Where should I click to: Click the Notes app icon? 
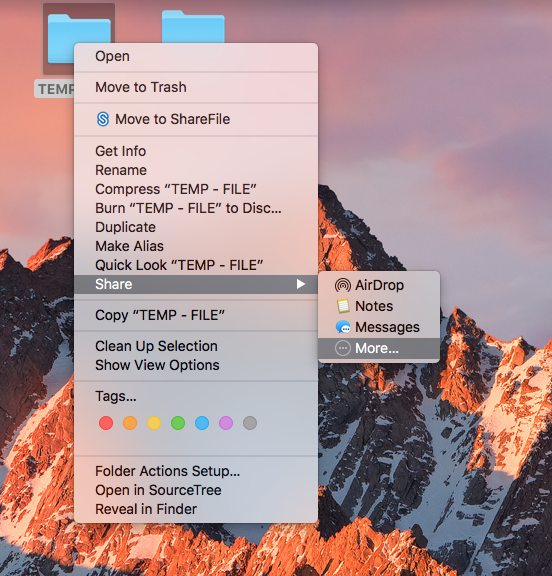pos(343,306)
